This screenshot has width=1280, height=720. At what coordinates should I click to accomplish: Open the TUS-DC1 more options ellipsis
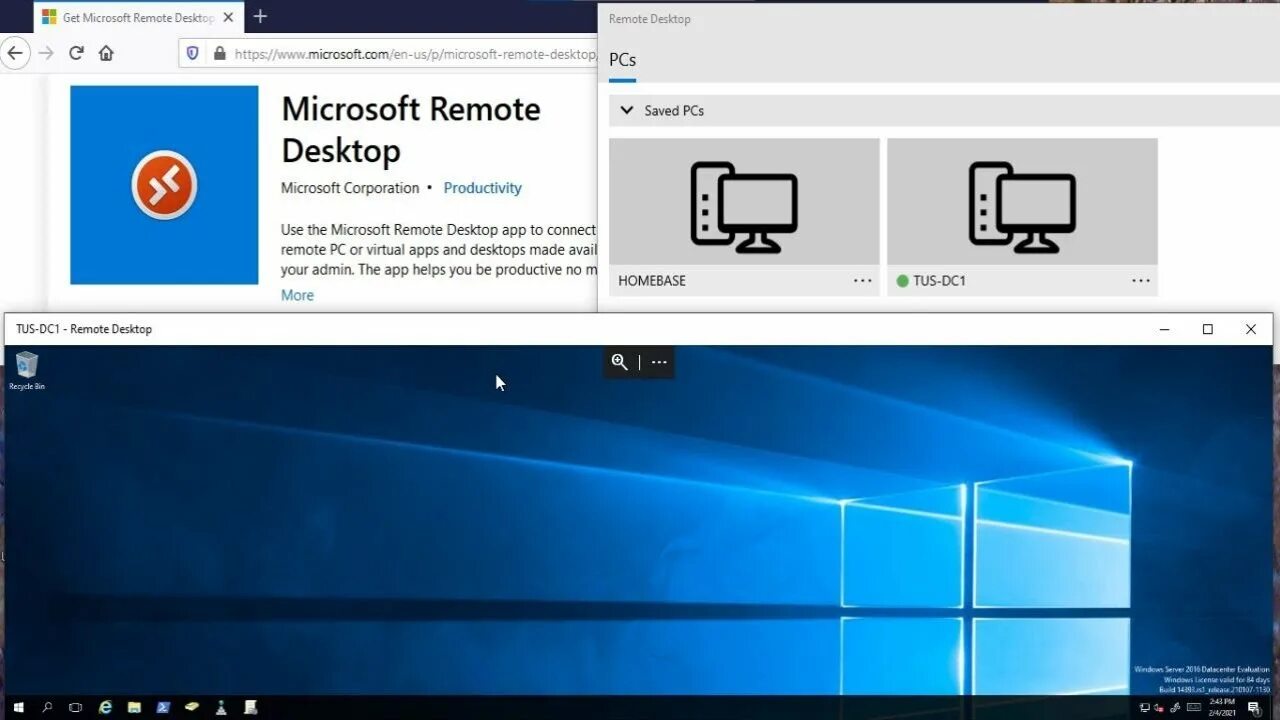(x=1141, y=281)
